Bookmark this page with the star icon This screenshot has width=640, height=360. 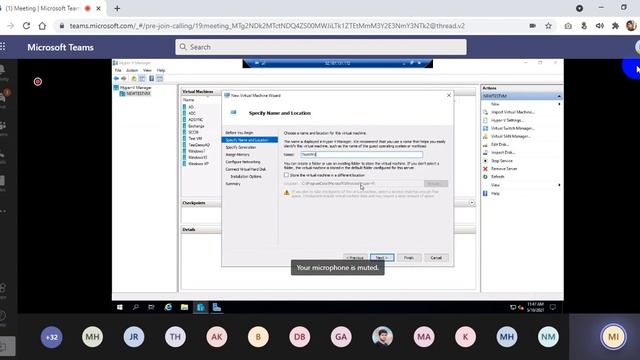548,26
